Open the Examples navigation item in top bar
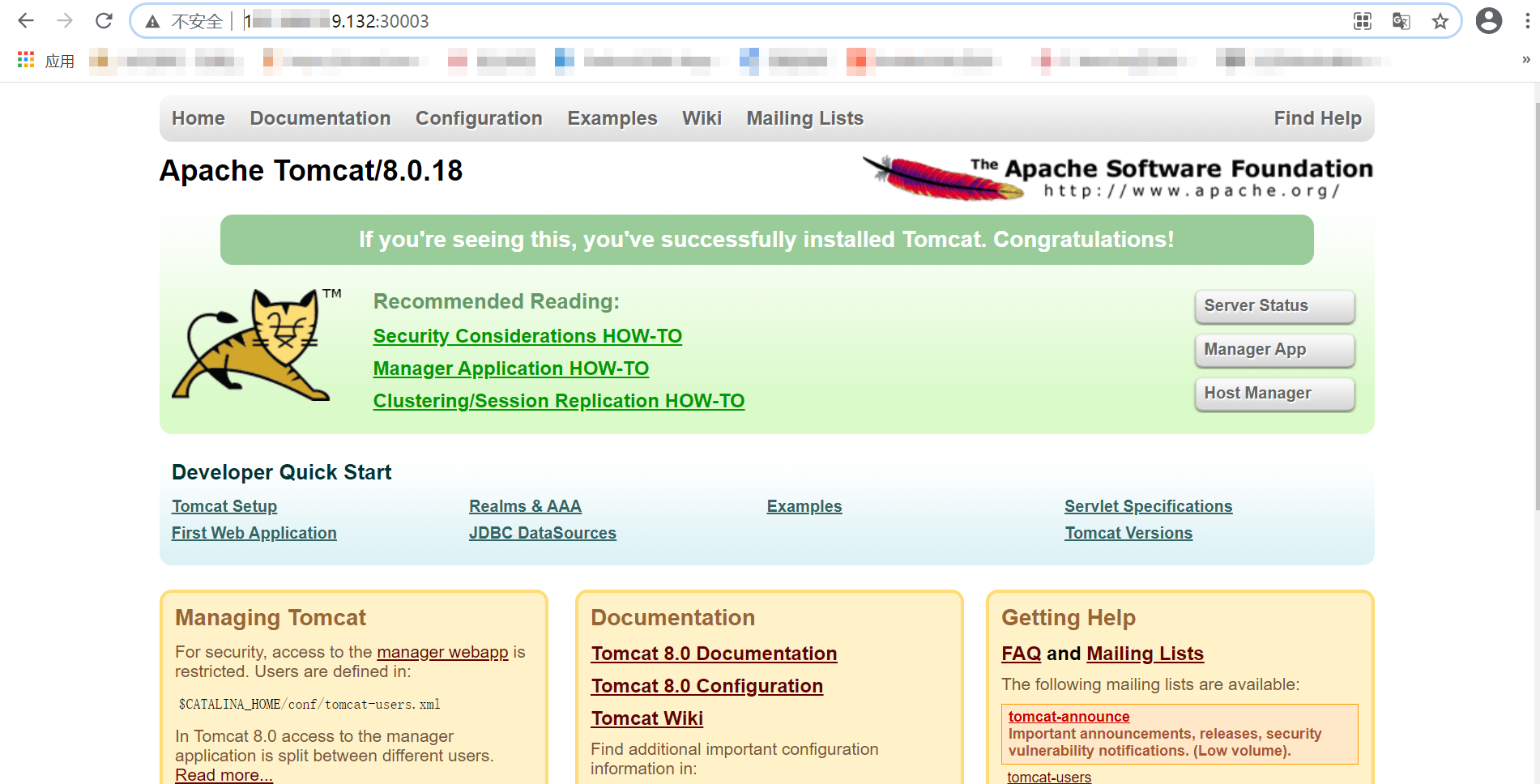 612,118
